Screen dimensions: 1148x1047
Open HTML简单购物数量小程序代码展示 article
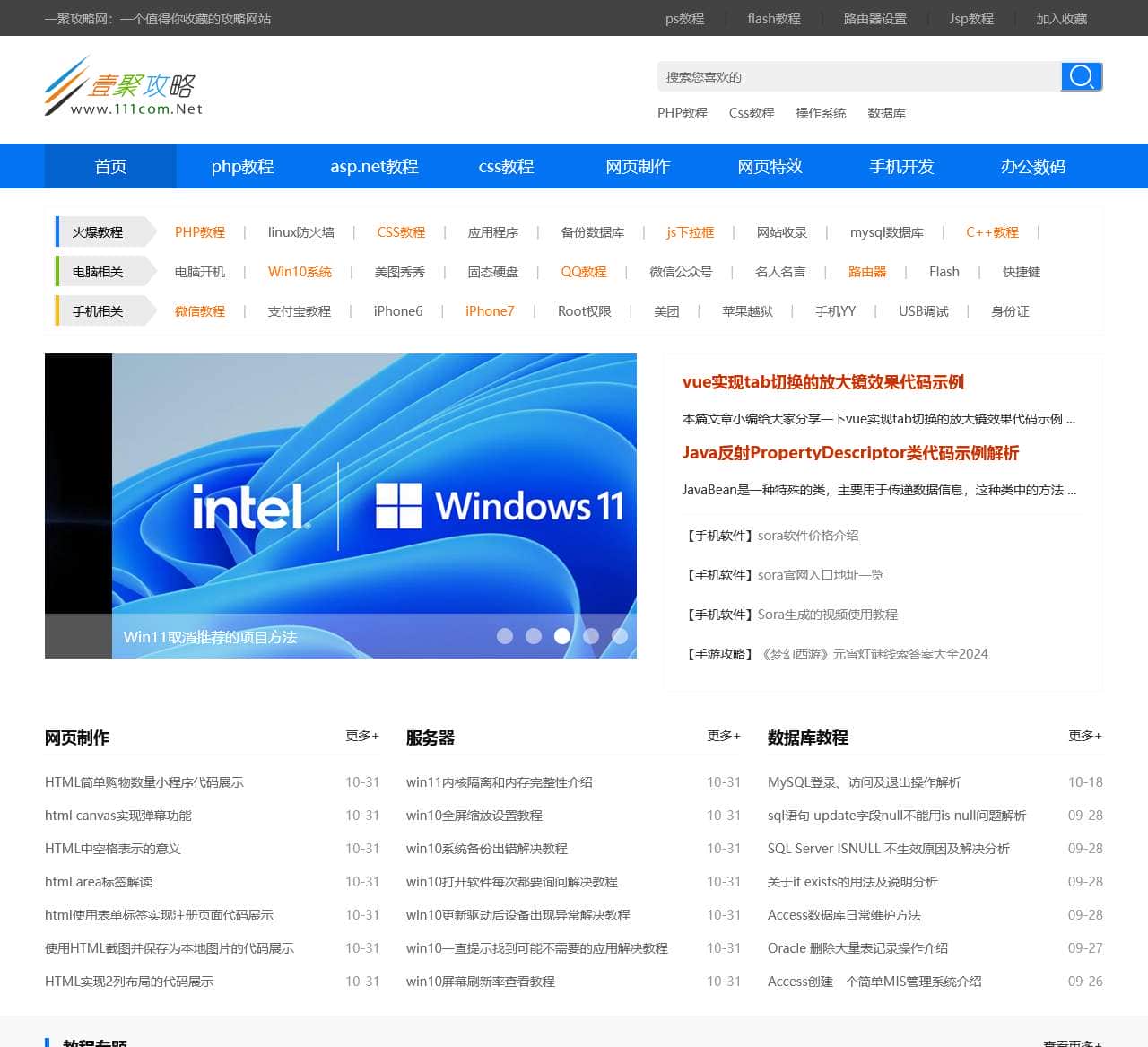pos(144,782)
